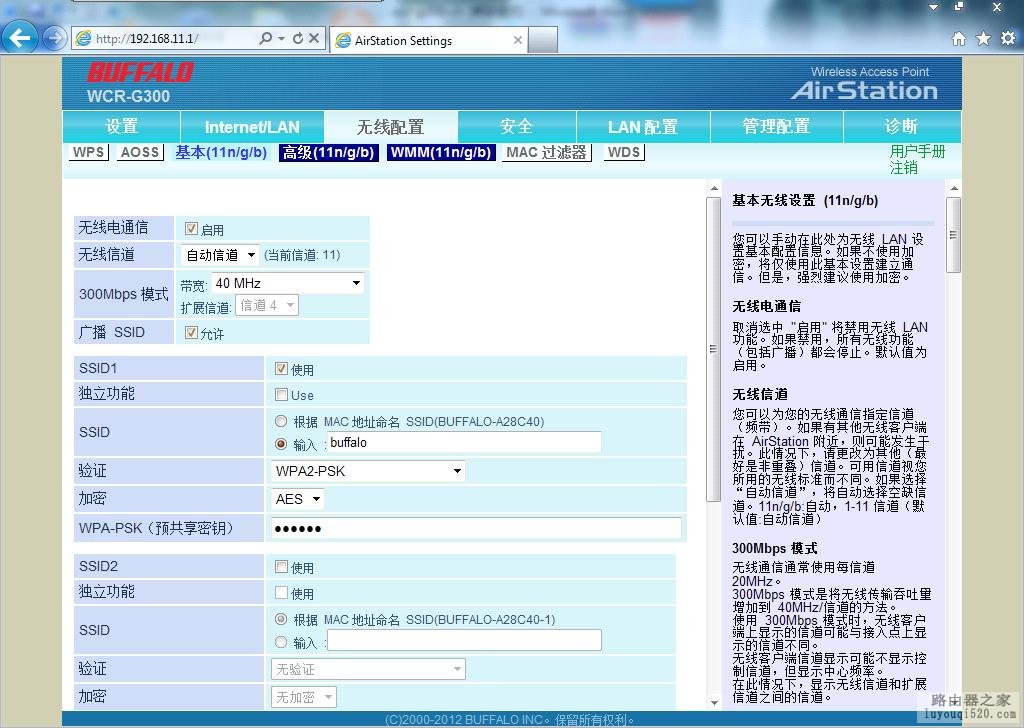Open the AES 加密 dropdown
Viewport: 1024px width, 728px height.
point(297,499)
